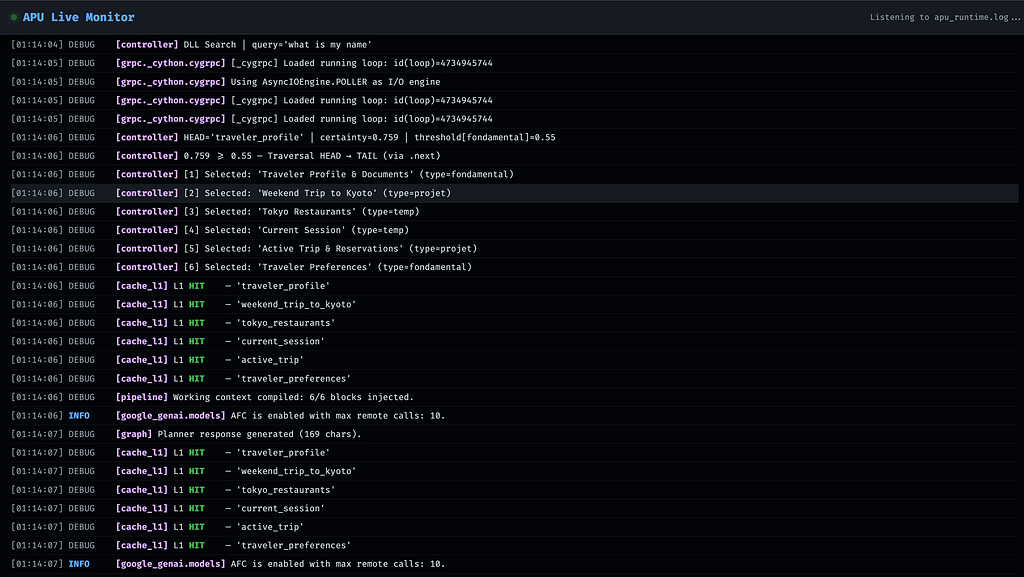
Task: Click 01:14:06 cache hit 'traveler_profile' line
Action: 515,286
